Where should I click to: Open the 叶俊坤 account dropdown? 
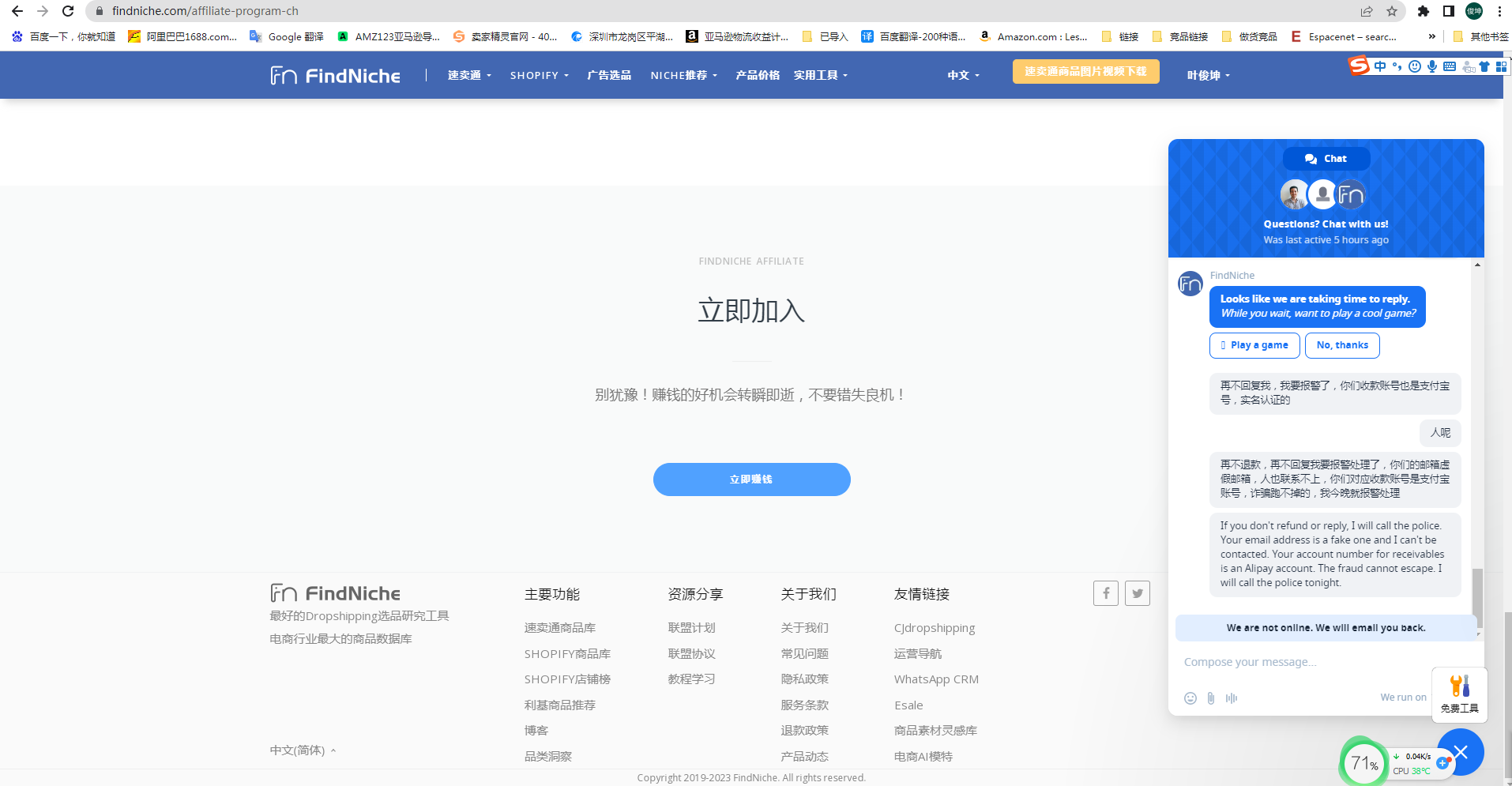point(1209,75)
